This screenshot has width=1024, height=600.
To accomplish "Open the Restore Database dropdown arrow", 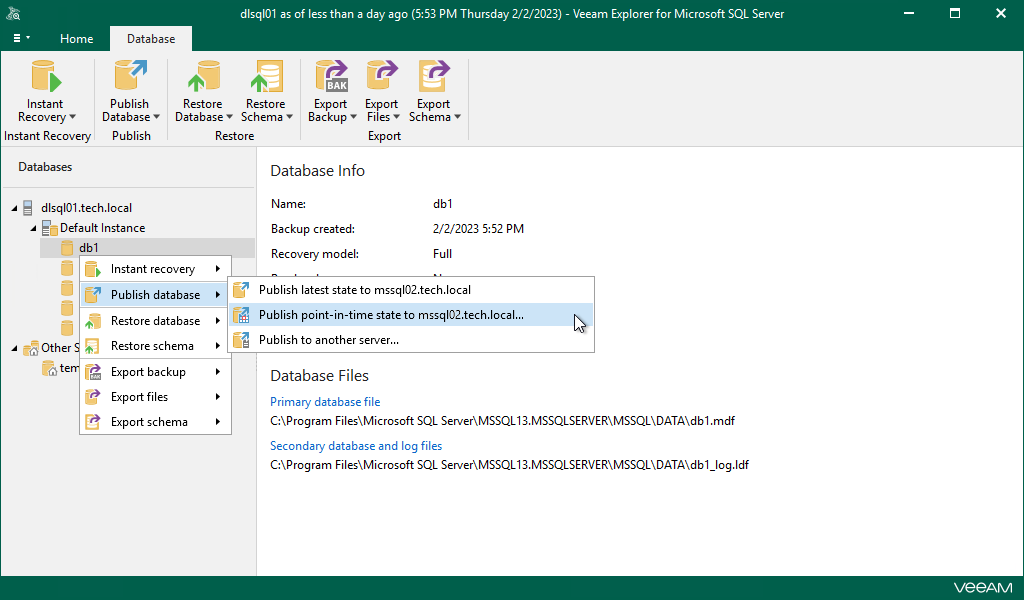I will (230, 118).
